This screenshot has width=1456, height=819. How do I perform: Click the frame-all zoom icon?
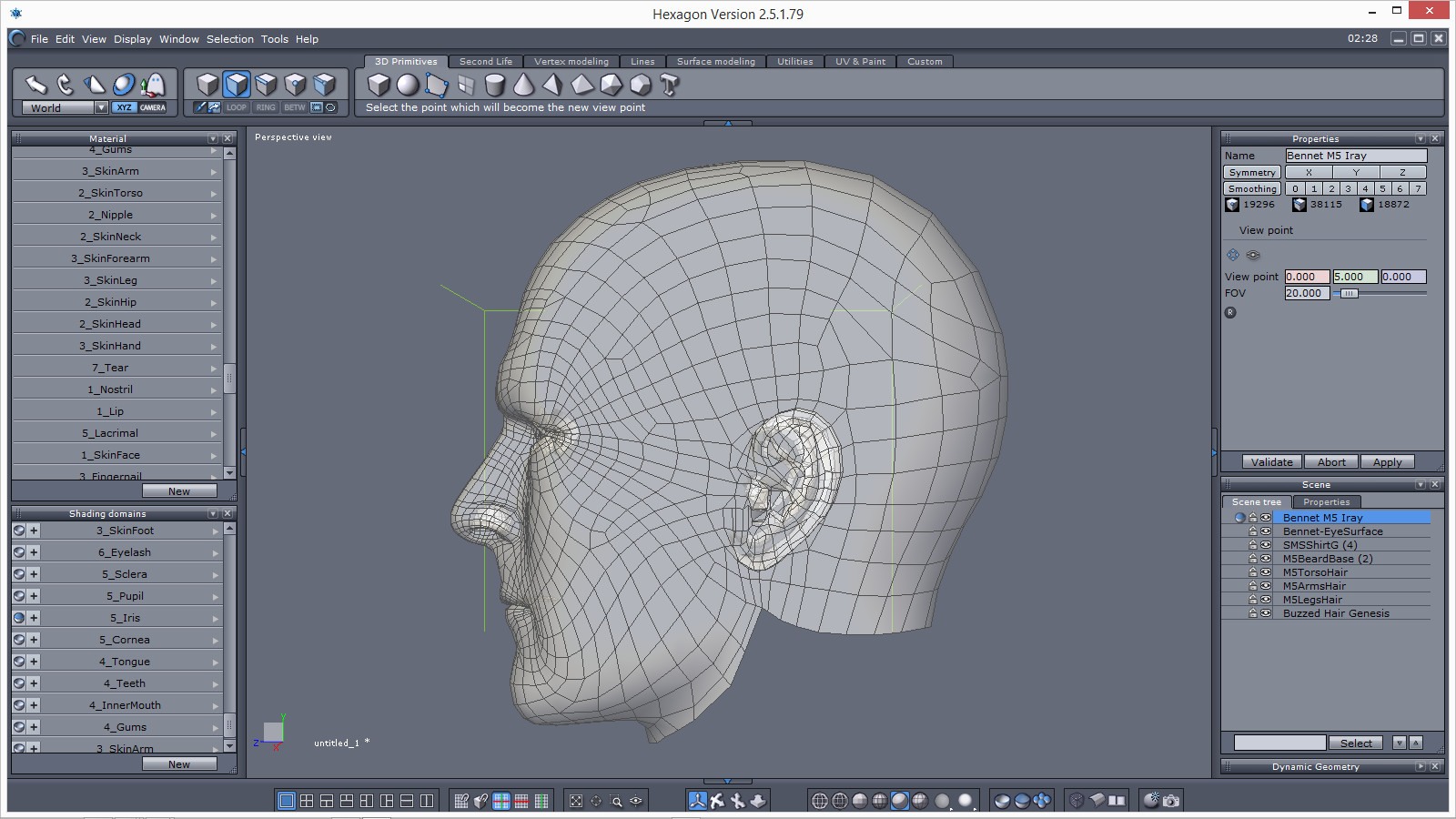(x=576, y=801)
